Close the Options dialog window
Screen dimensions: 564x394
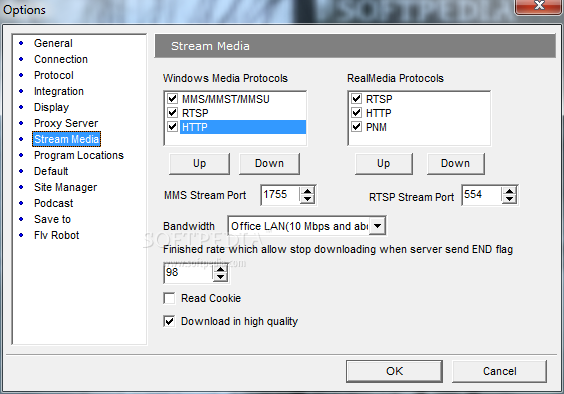pos(538,6)
